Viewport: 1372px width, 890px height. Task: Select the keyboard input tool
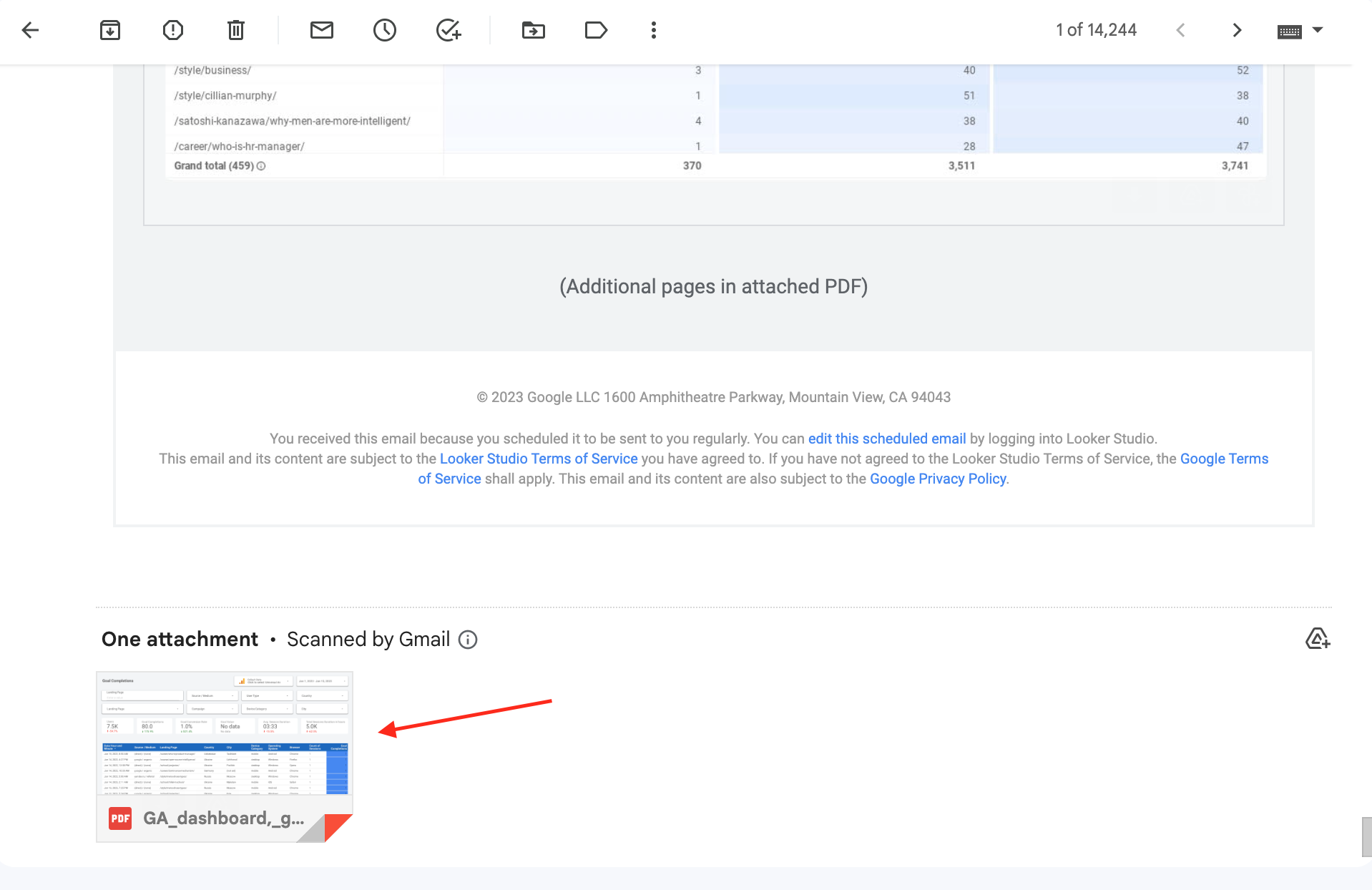point(1289,31)
